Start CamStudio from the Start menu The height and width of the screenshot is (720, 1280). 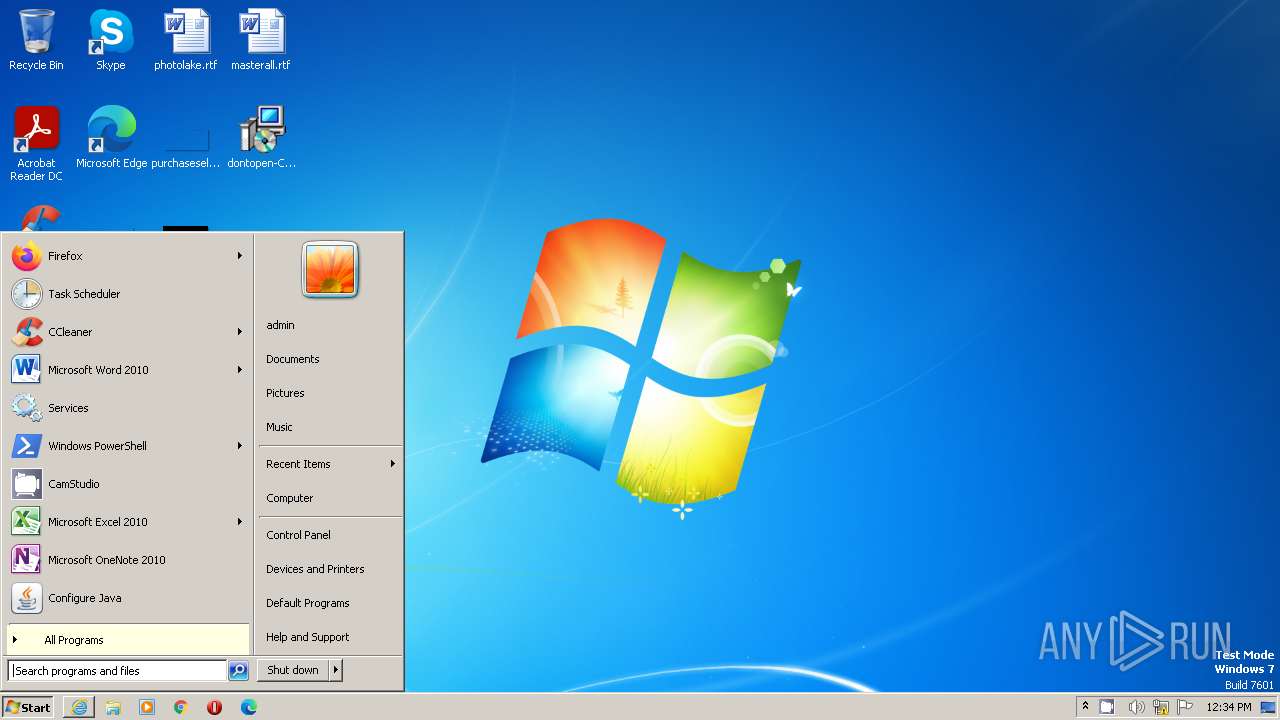coord(127,484)
